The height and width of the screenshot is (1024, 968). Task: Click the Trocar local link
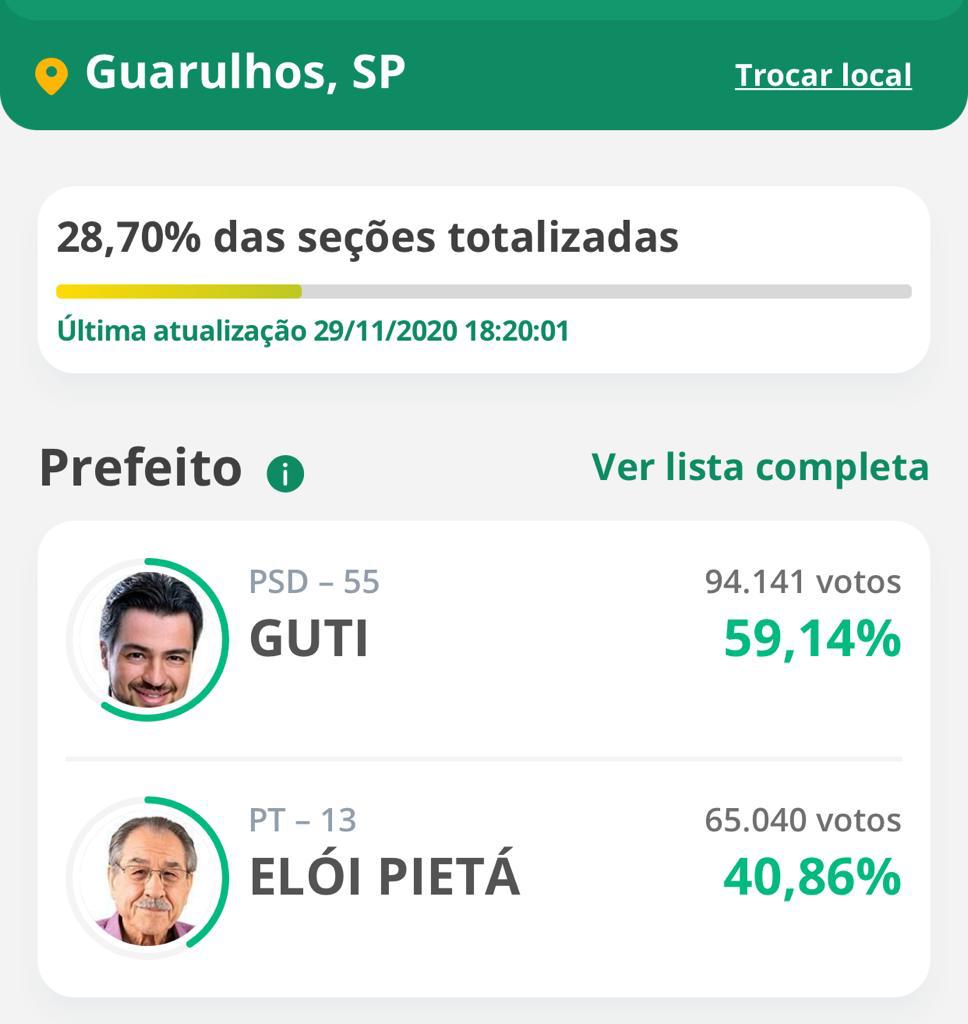click(823, 76)
